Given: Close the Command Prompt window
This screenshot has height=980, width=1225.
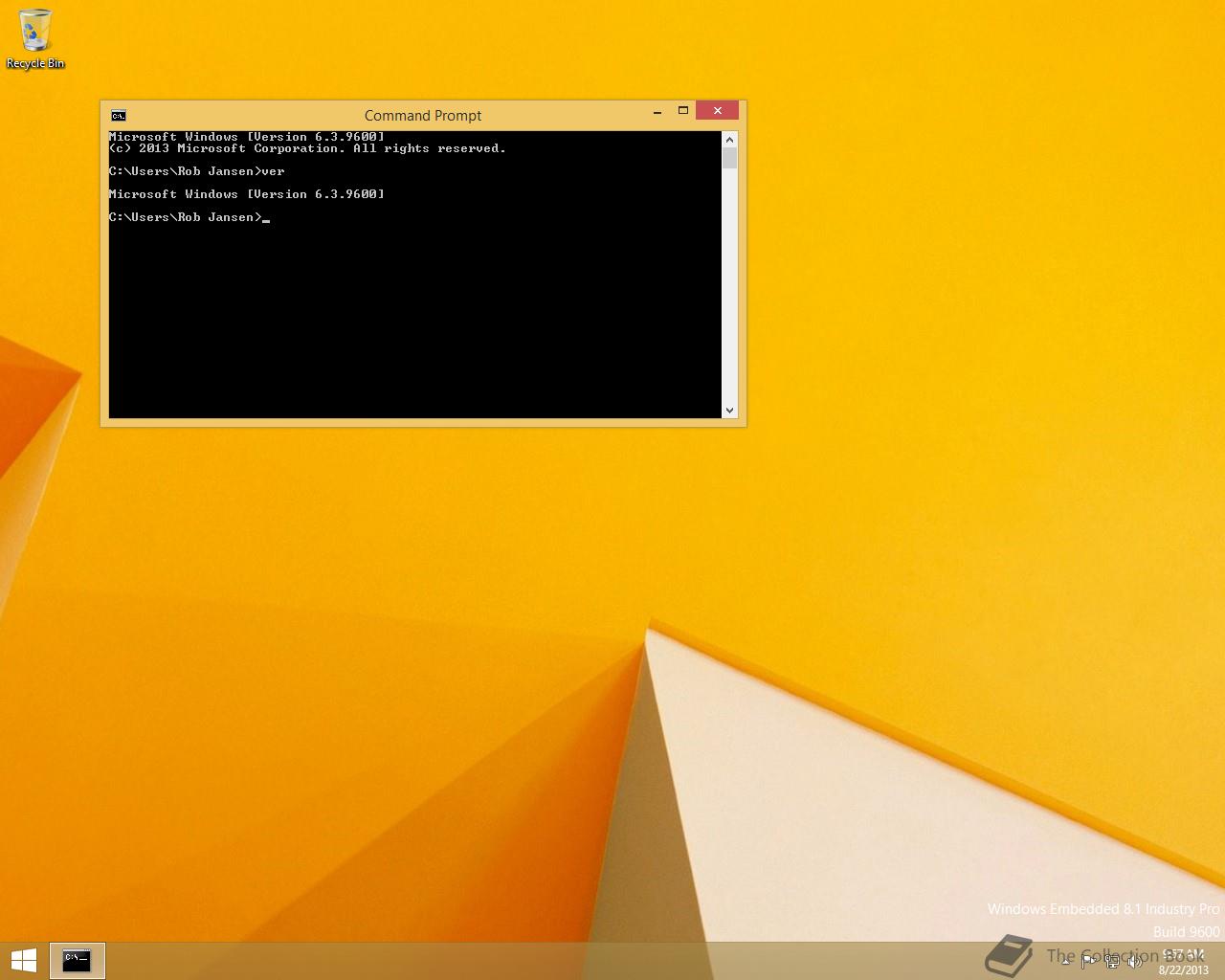Looking at the screenshot, I should [x=717, y=111].
